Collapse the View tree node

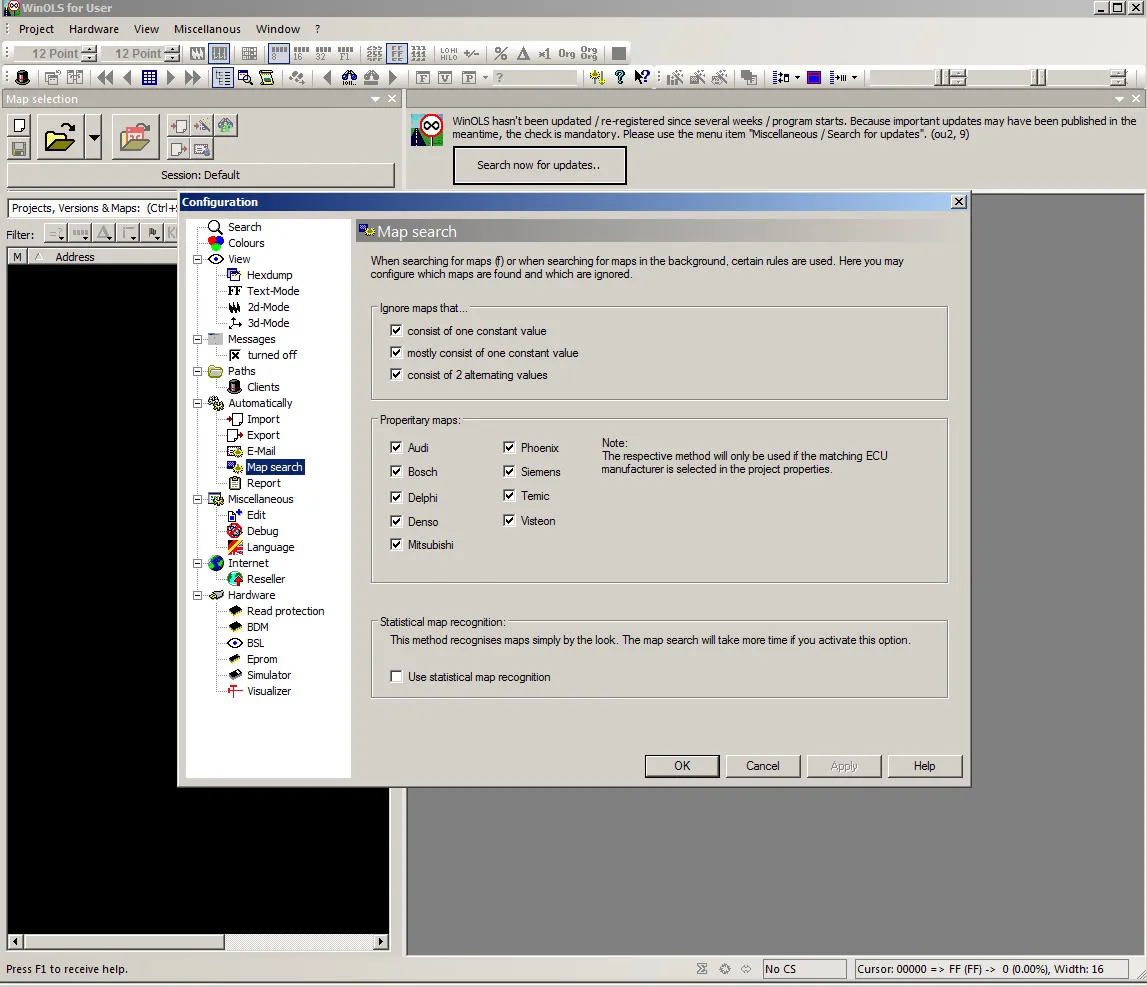(198, 259)
